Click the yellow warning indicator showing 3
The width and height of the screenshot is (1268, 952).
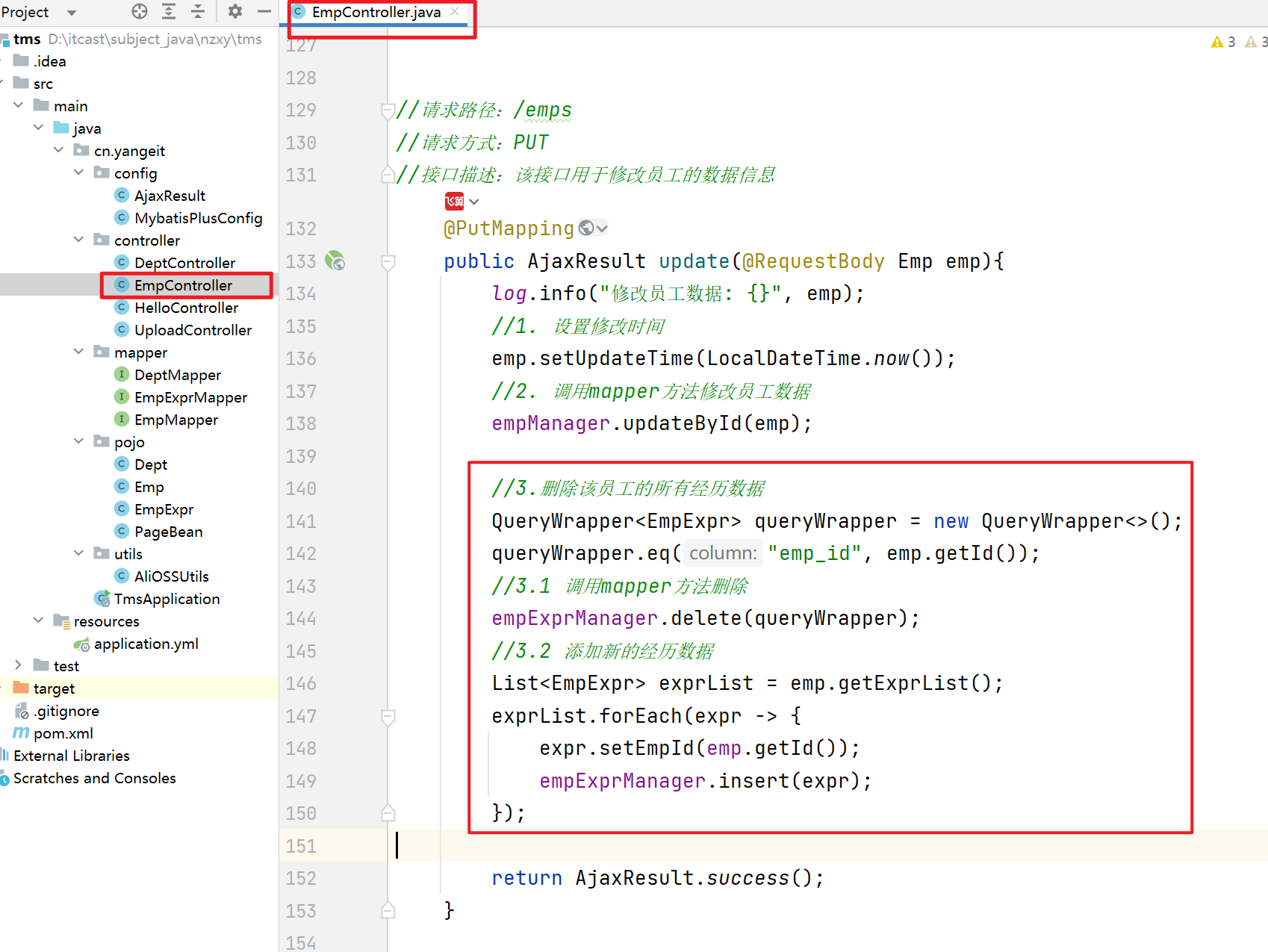click(1222, 42)
